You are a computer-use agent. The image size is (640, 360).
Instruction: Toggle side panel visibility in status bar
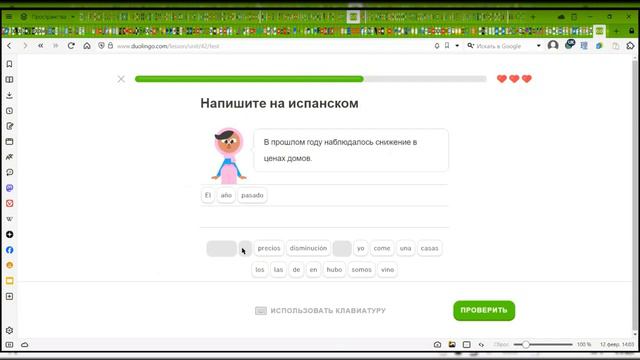tap(9, 344)
